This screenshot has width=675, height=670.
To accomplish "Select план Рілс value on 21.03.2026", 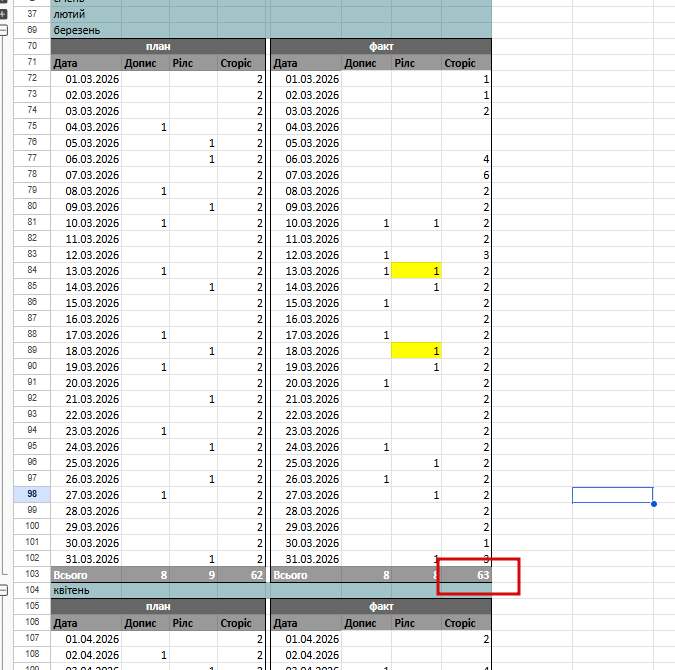I will click(x=193, y=399).
